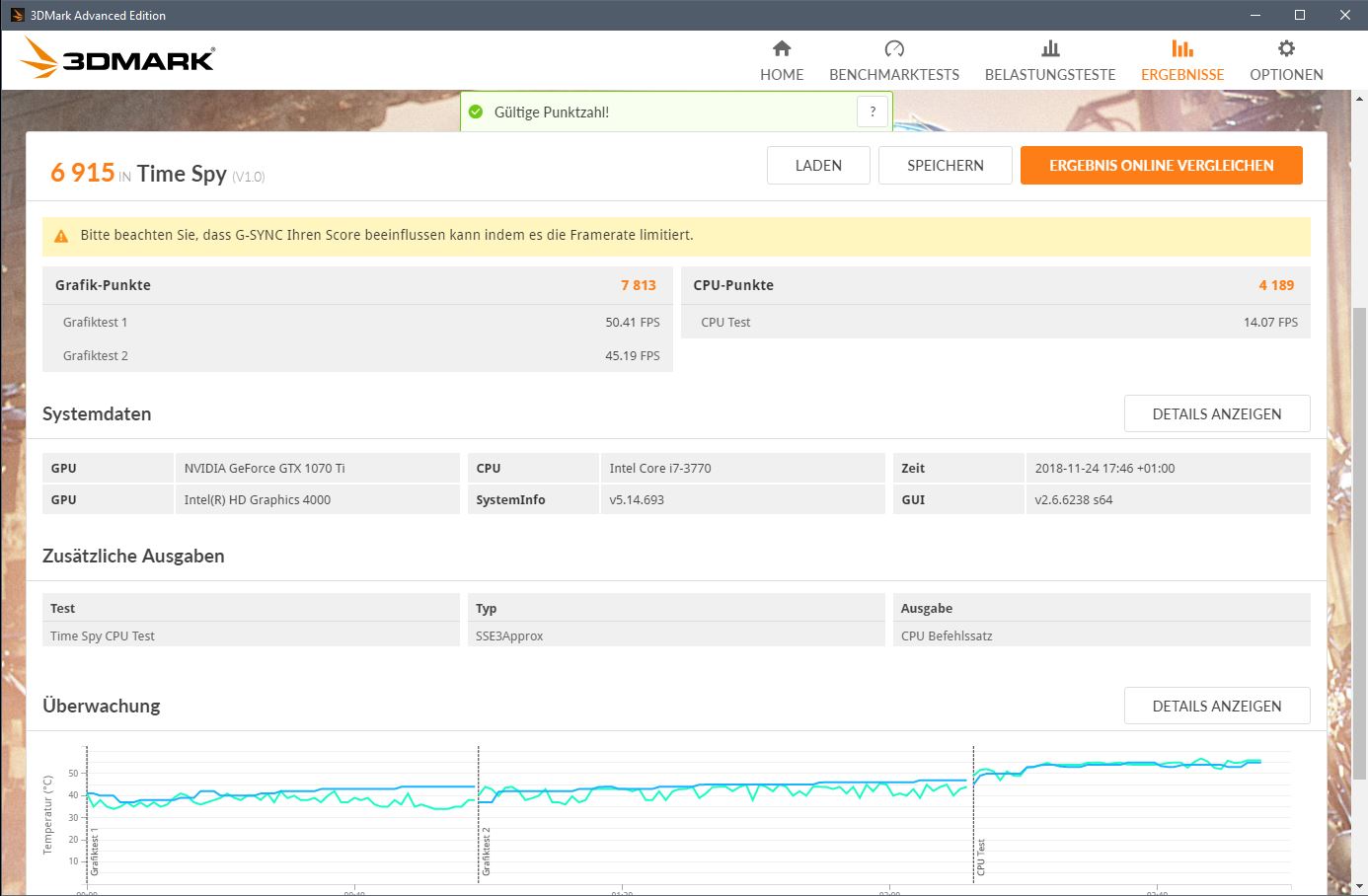Screen dimensions: 1368x896
Task: Click Grafiktest 1 50.41 FPS value
Action: point(633,323)
